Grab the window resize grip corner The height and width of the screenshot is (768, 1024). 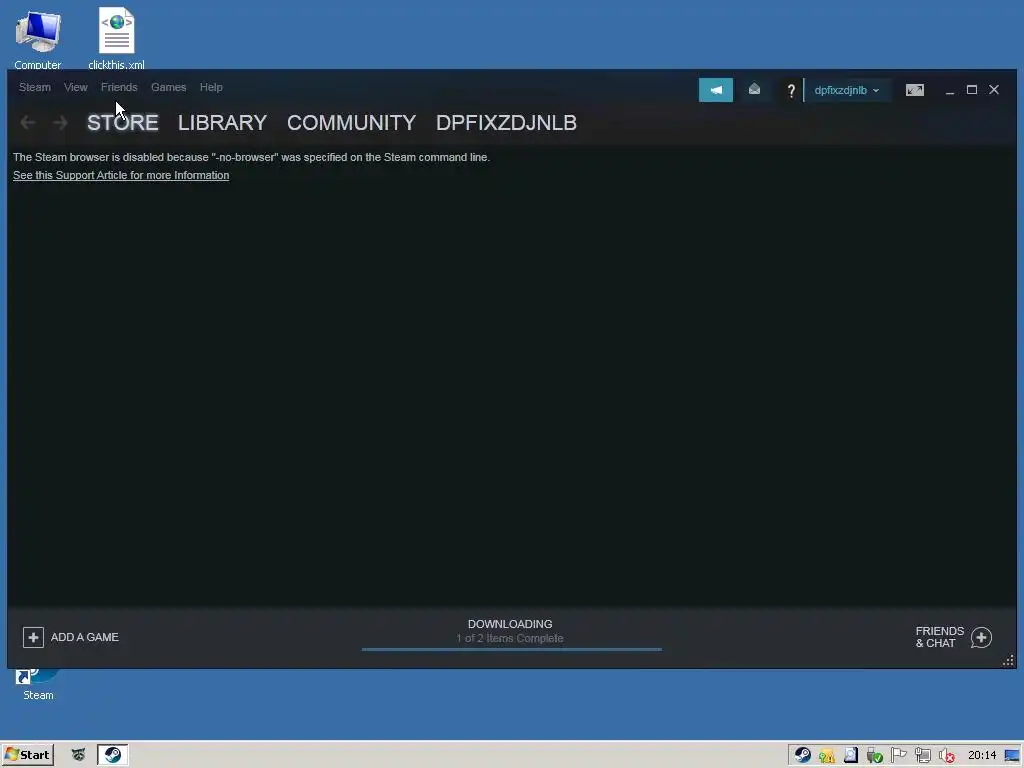coord(1008,661)
